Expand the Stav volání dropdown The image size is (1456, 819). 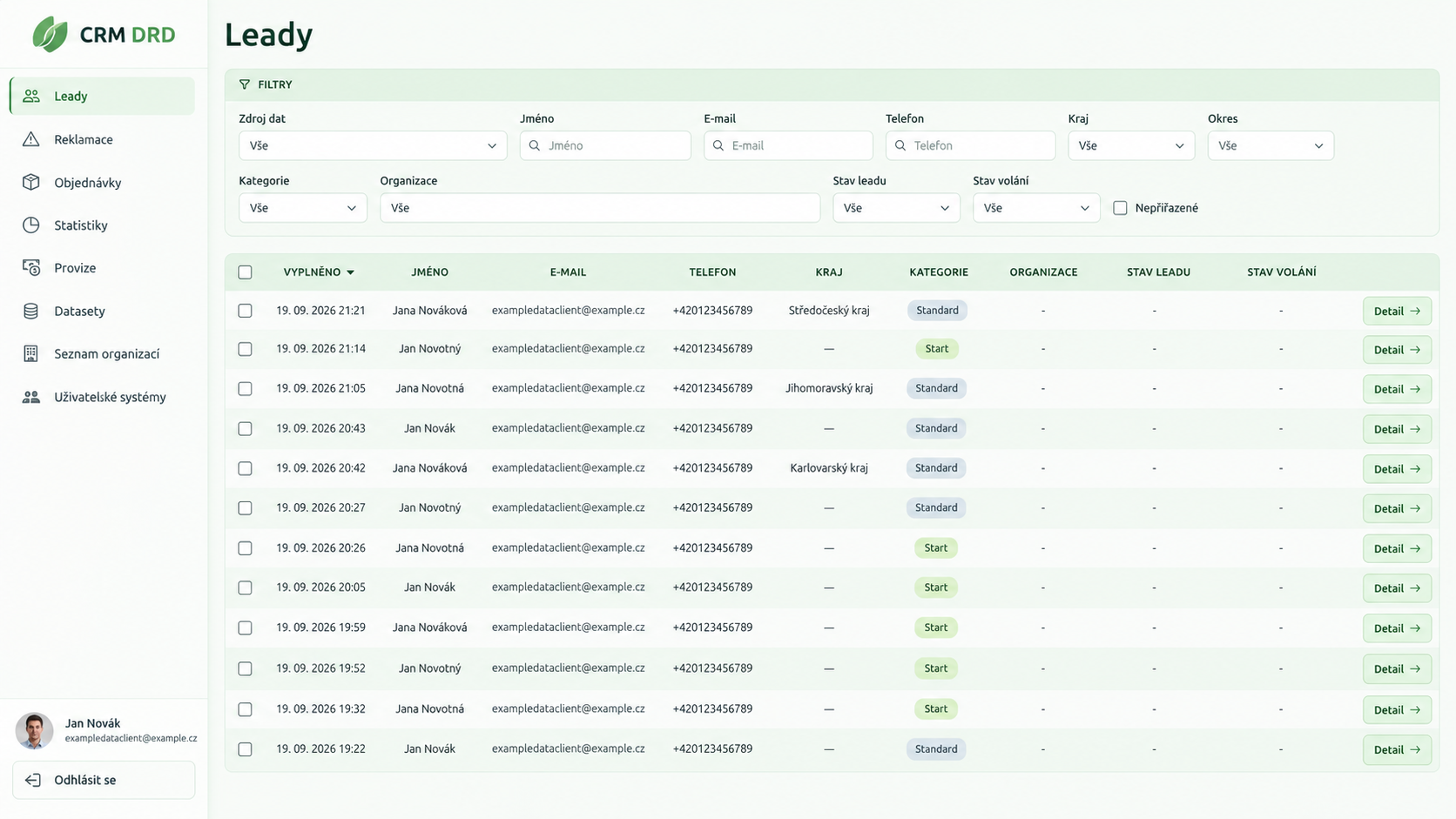1036,208
